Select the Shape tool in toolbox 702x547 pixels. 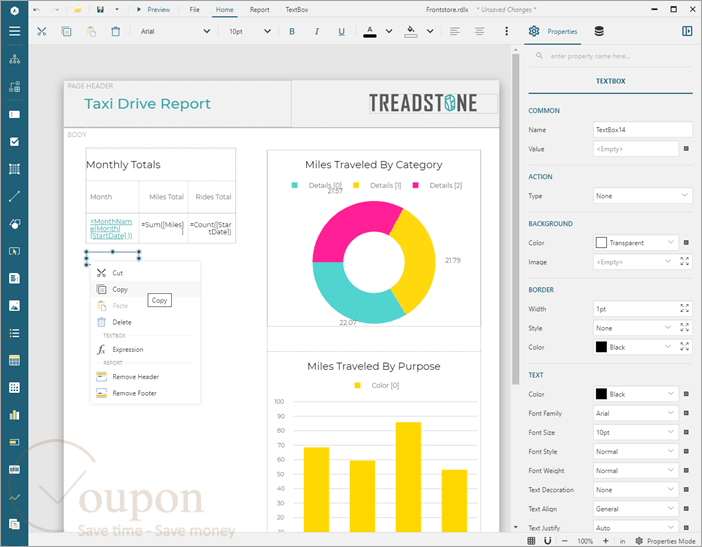14,224
